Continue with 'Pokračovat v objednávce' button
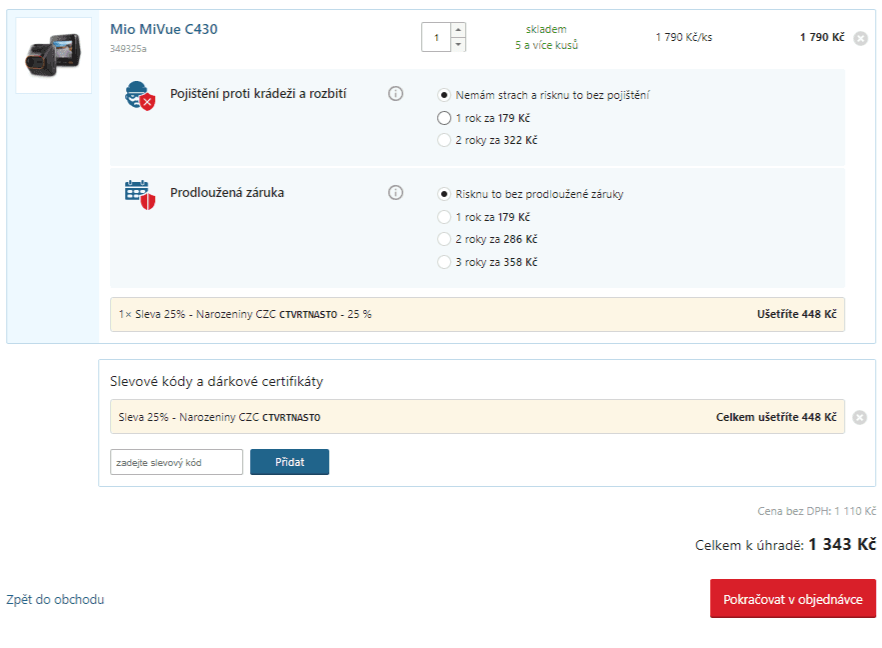Screen dimensions: 882x648 [793, 599]
